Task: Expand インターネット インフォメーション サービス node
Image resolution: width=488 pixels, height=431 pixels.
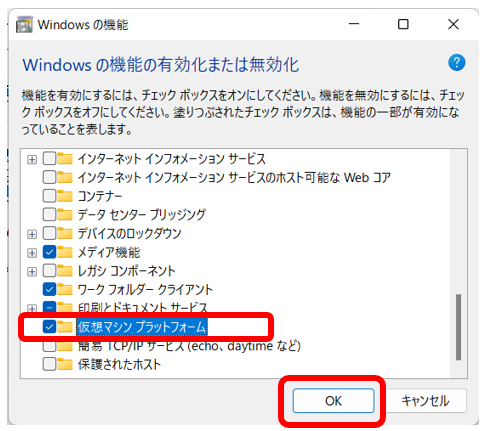Action: pos(32,159)
